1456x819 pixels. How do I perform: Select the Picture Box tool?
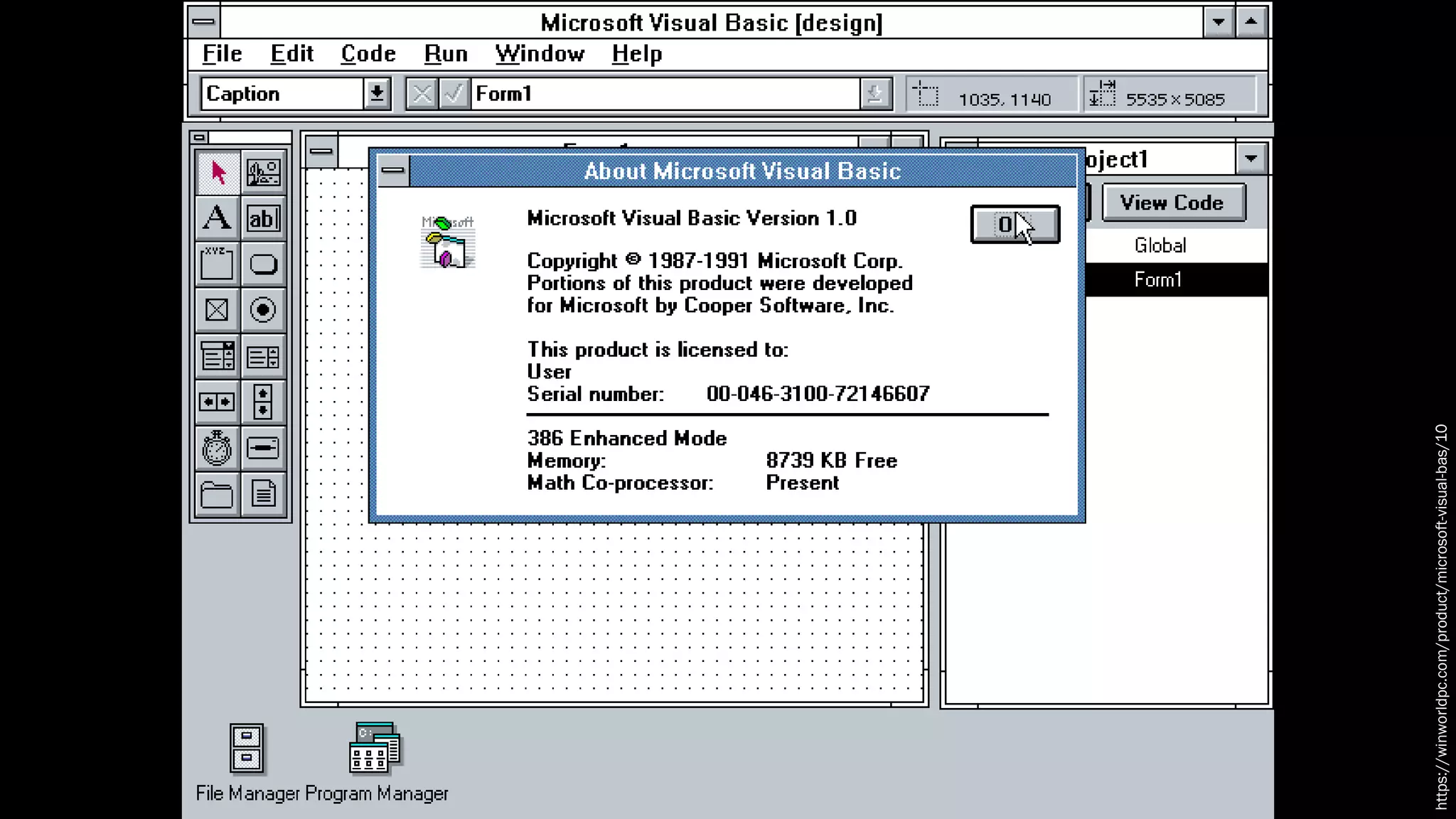(x=263, y=173)
